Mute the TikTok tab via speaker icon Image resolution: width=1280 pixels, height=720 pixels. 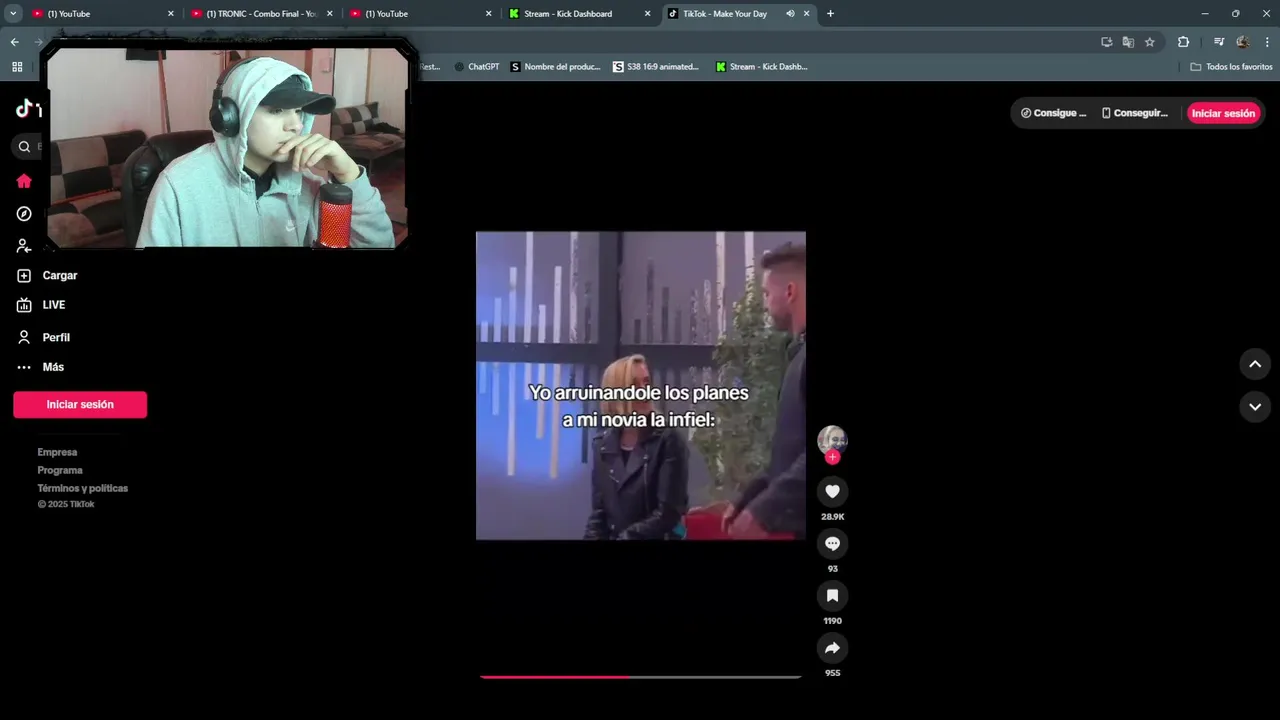click(x=790, y=14)
